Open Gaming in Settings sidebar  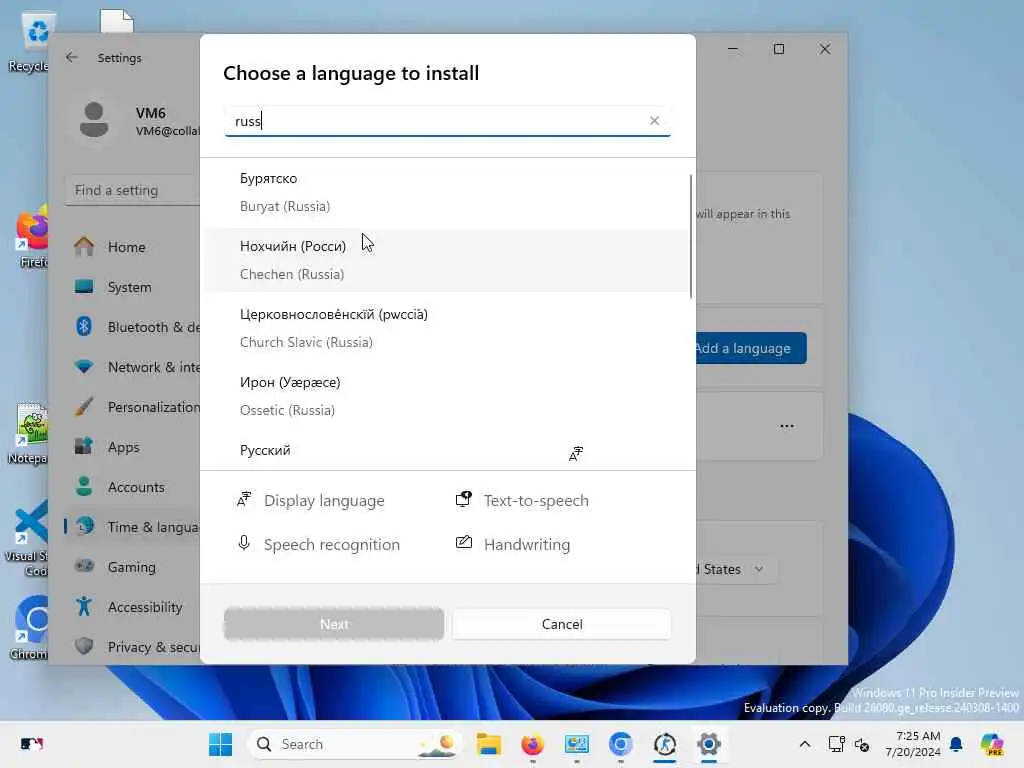[134, 567]
